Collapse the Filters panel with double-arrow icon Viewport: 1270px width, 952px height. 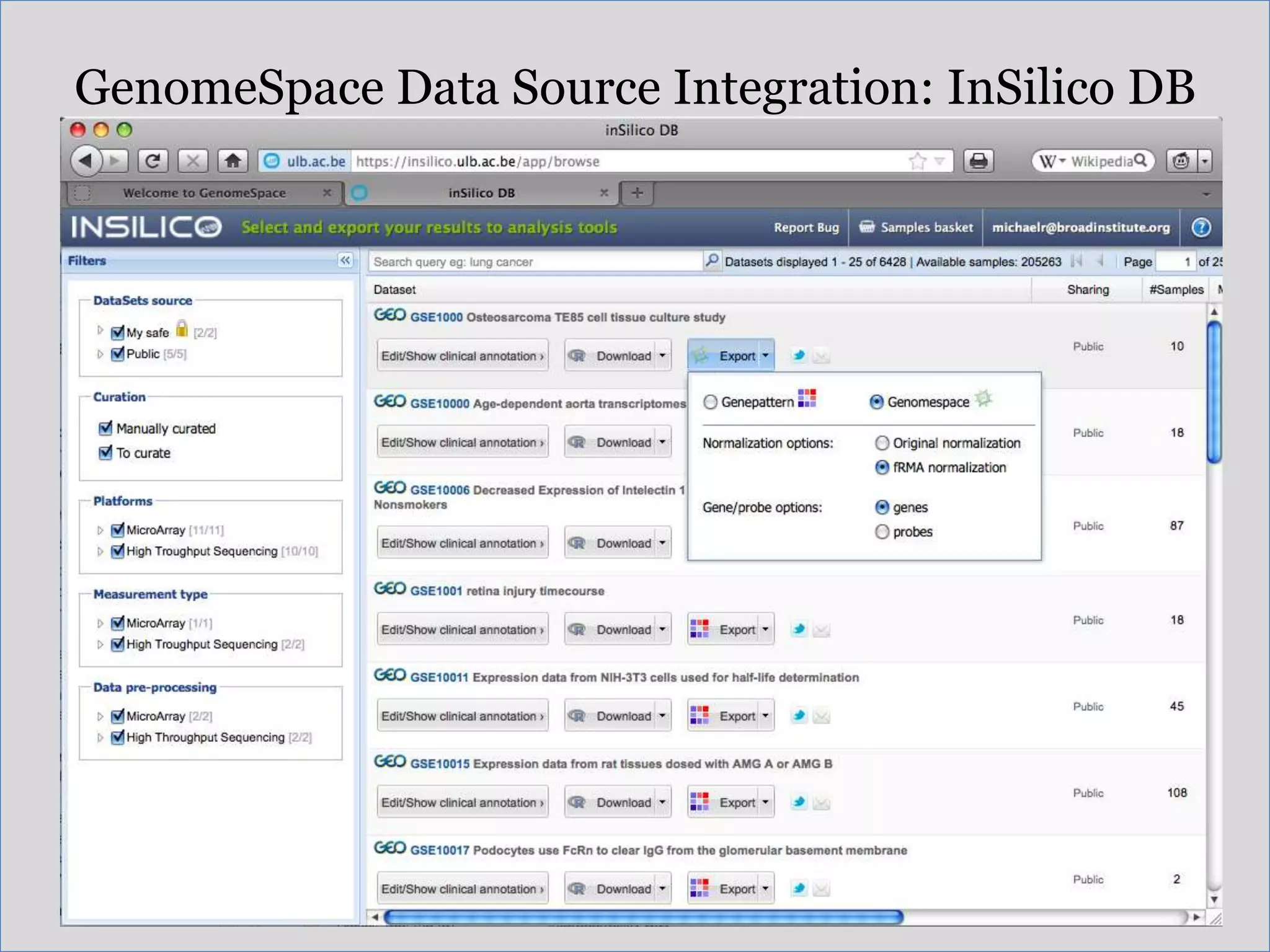click(x=345, y=260)
